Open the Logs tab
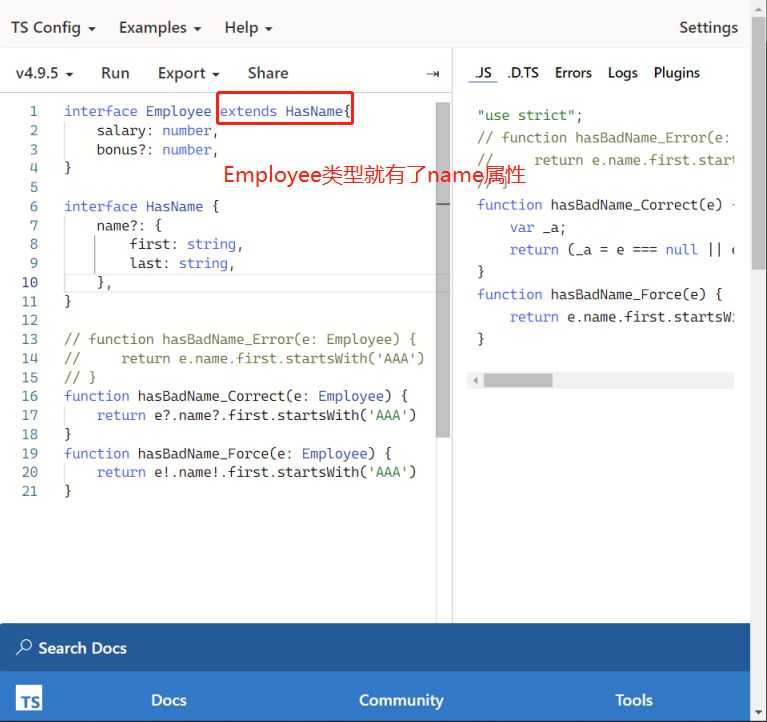Screen dimensions: 767x722 (622, 73)
